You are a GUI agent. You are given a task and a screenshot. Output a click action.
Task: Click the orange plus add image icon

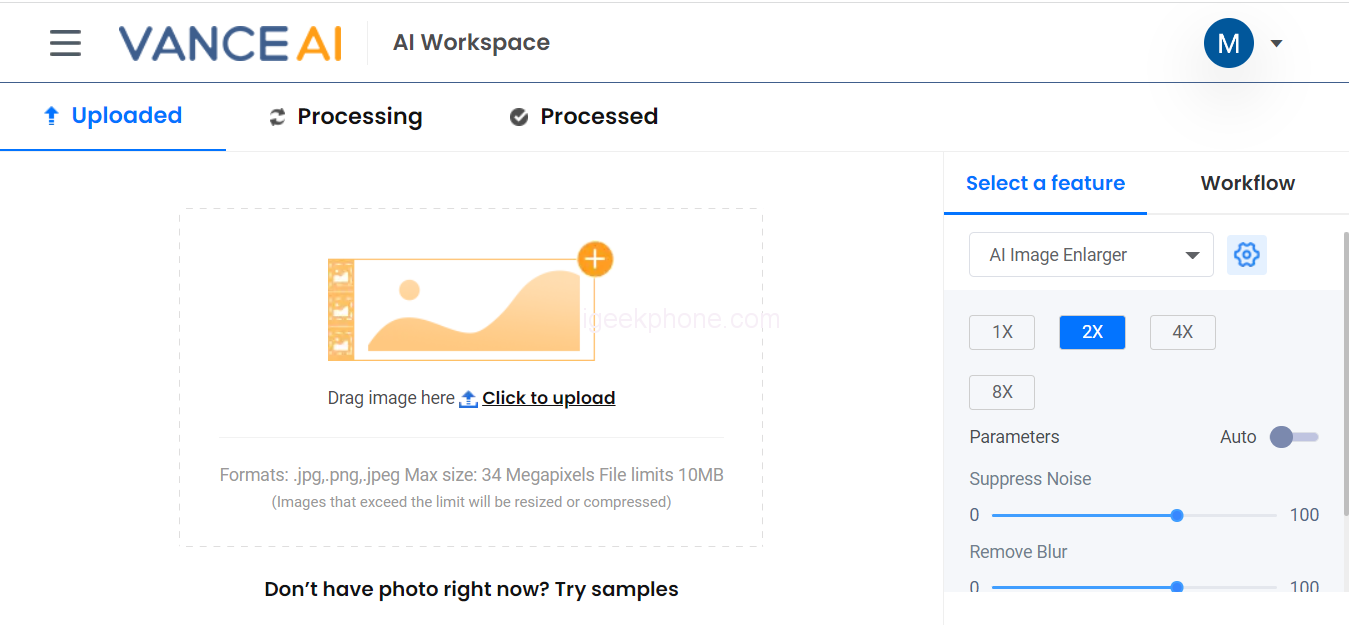(x=595, y=260)
